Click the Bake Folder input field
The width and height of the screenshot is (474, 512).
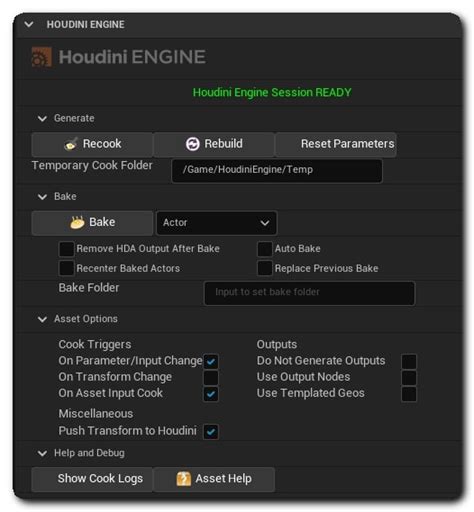tap(309, 293)
